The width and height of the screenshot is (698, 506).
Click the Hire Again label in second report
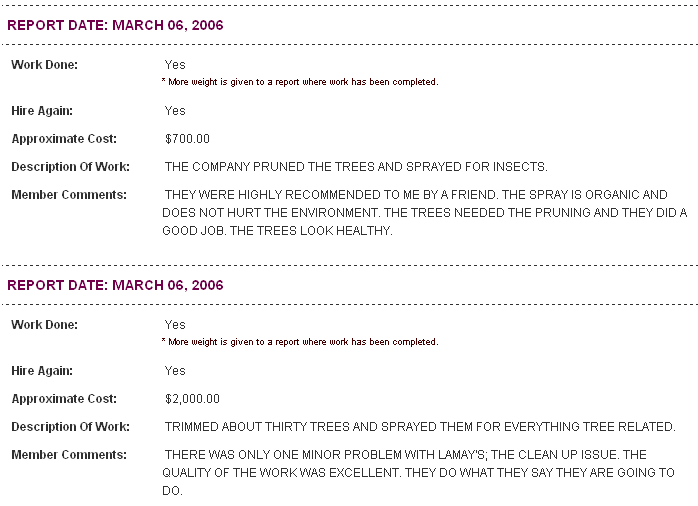click(42, 371)
